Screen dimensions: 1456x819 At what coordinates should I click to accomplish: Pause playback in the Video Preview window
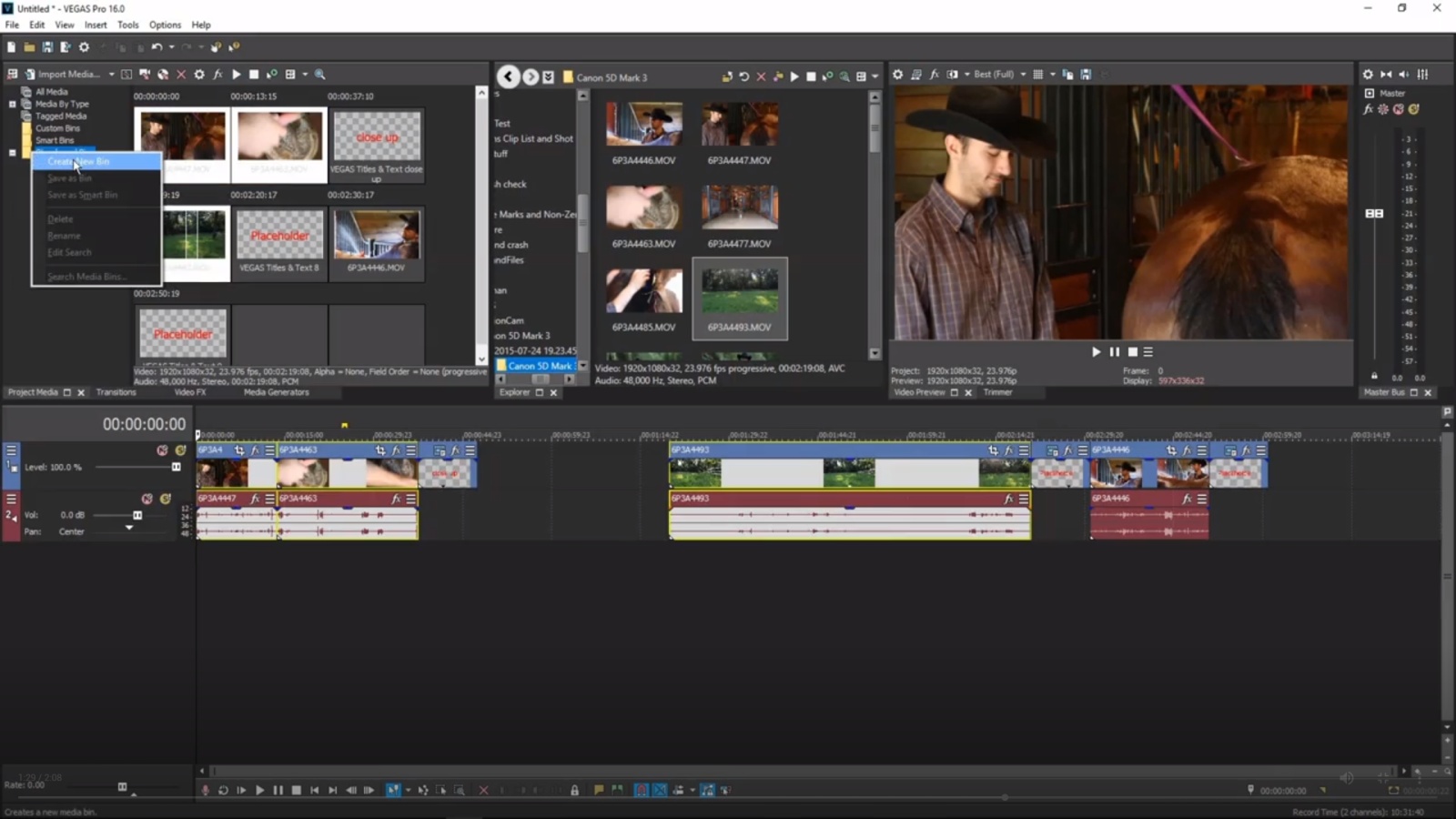click(1114, 352)
